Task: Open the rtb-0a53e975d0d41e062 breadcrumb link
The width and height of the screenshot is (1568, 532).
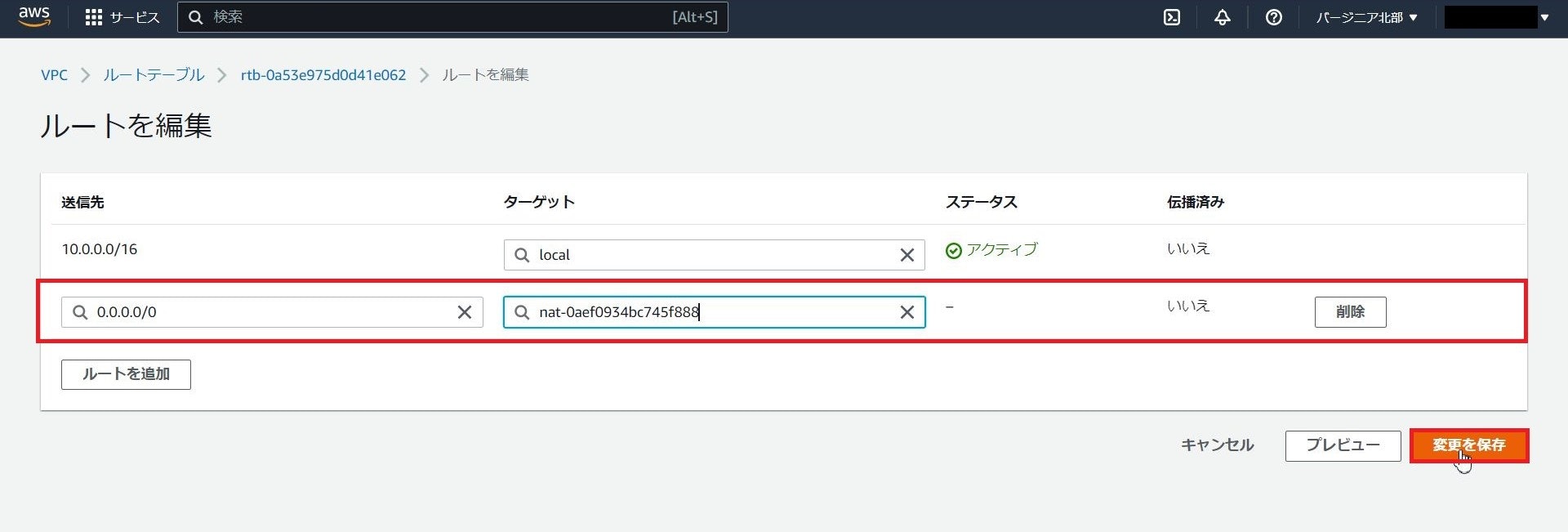Action: 323,75
